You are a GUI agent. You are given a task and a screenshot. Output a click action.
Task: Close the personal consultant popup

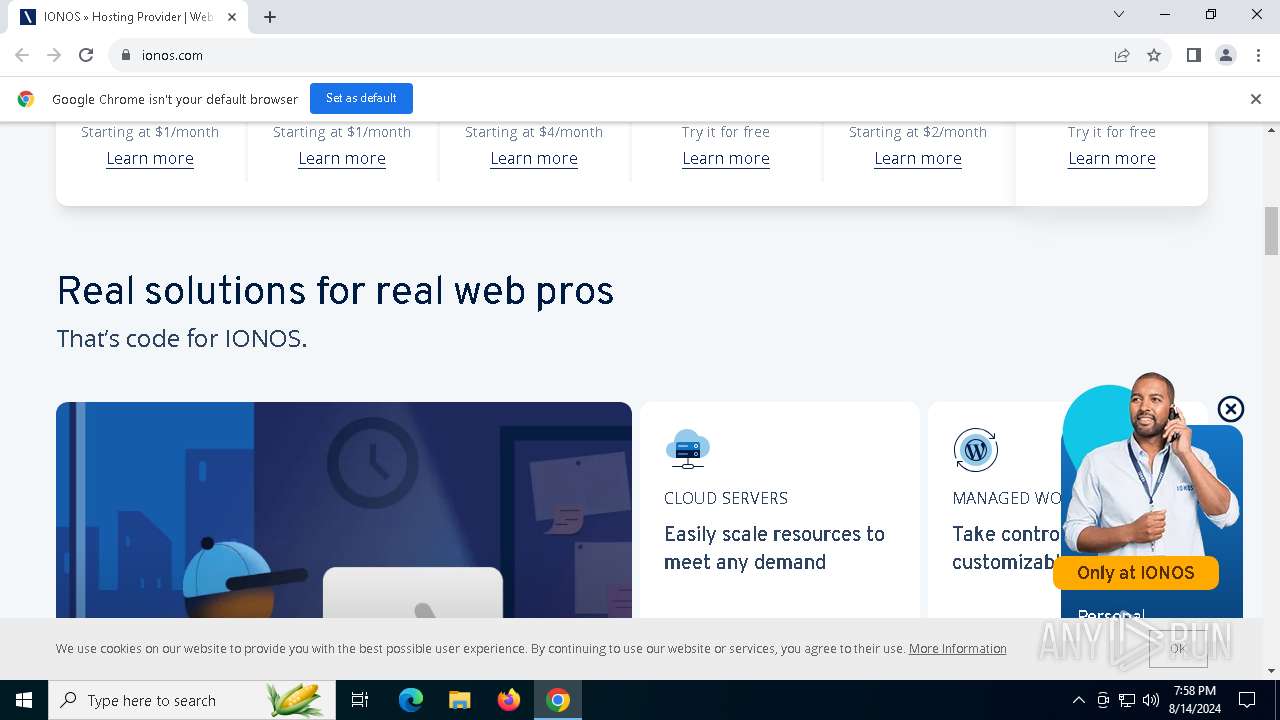tap(1231, 409)
